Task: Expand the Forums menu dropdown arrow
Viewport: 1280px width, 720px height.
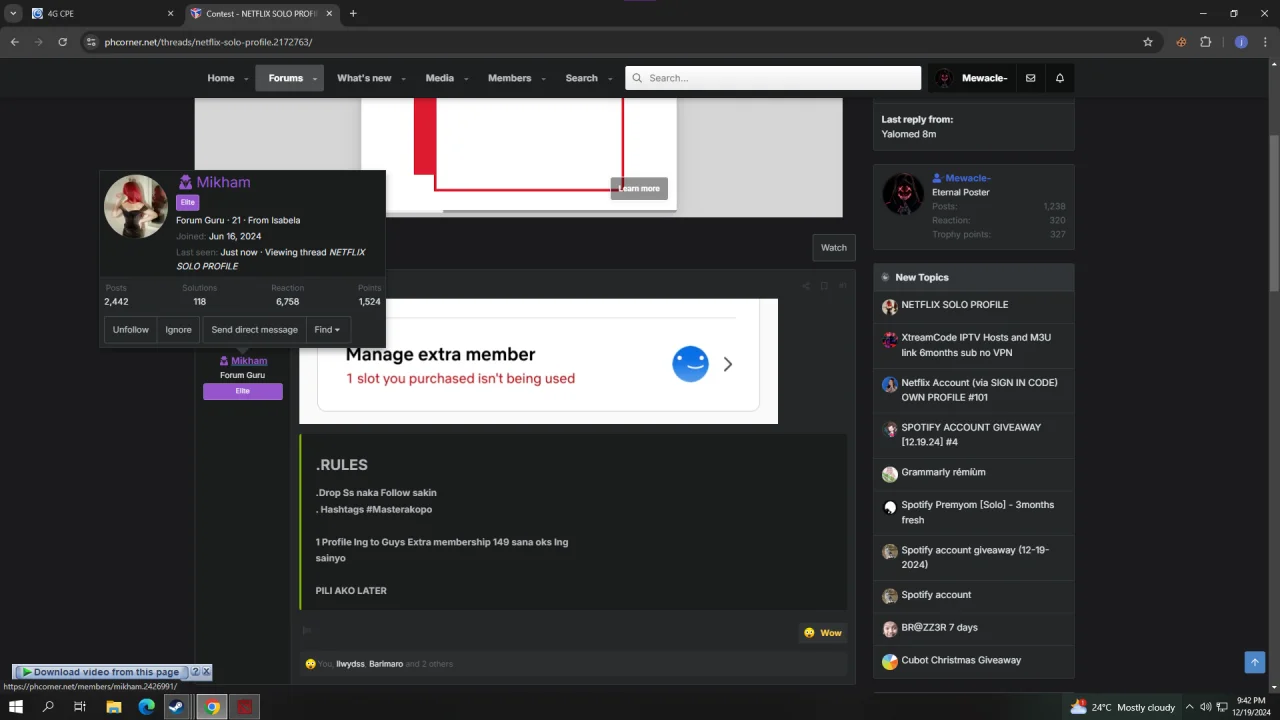Action: click(x=314, y=79)
